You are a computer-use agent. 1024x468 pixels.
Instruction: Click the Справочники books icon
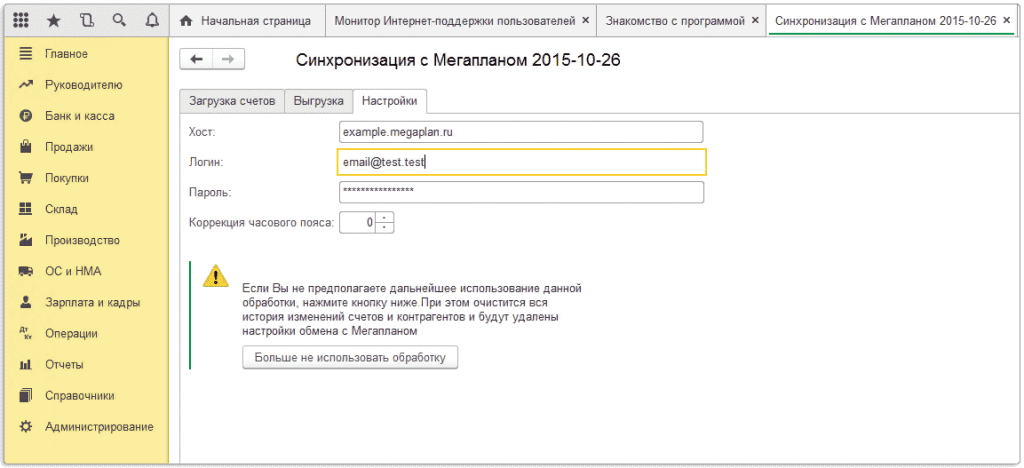(x=26, y=396)
